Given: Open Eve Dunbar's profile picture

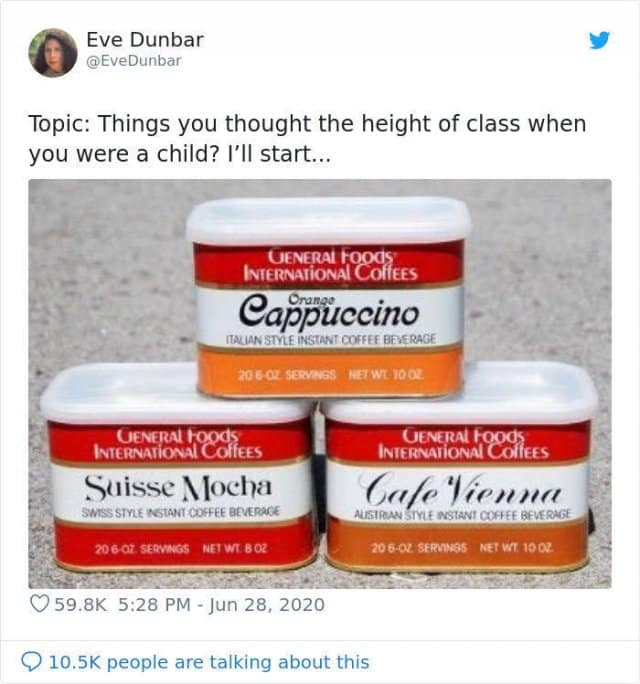Looking at the screenshot, I should coord(53,53).
